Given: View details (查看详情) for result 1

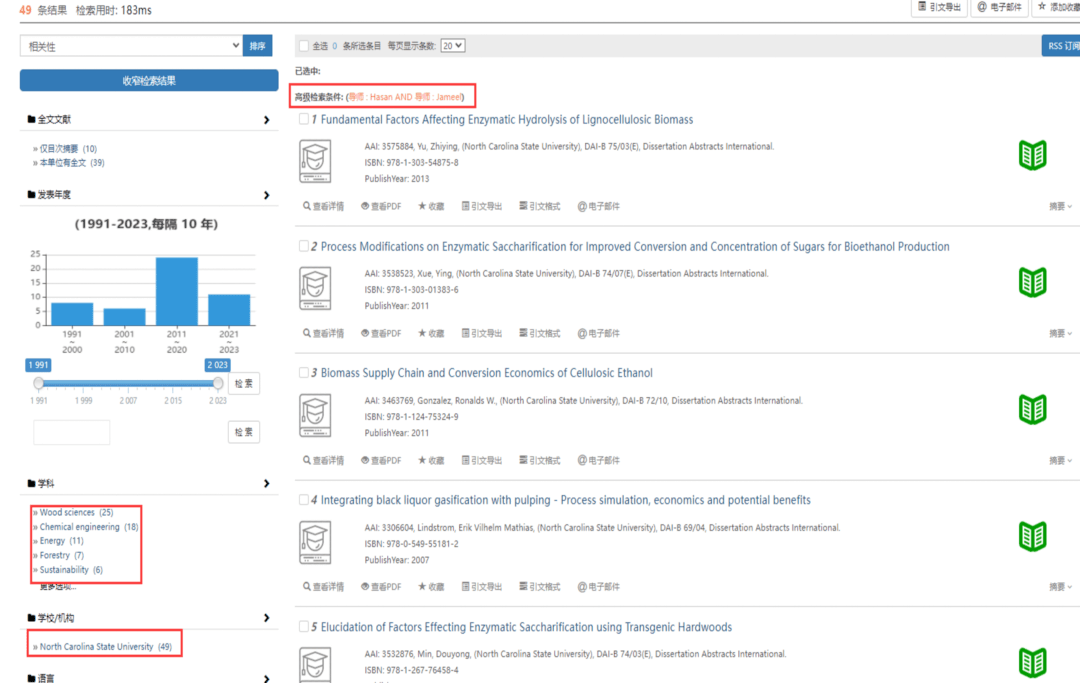Looking at the screenshot, I should 323,206.
